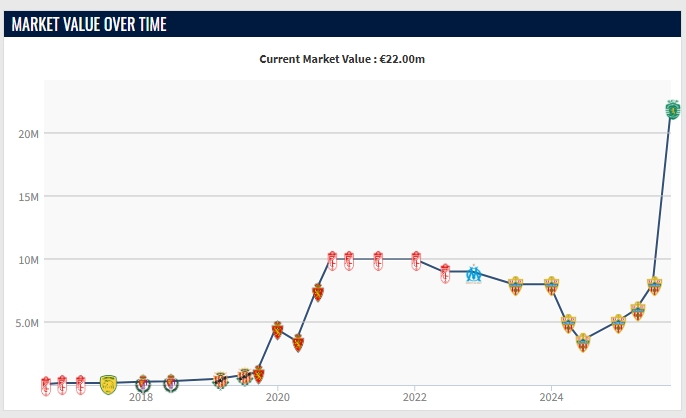The image size is (686, 418).
Task: Click the lowest Almería crest in the 2024 dip
Action: pyautogui.click(x=583, y=342)
